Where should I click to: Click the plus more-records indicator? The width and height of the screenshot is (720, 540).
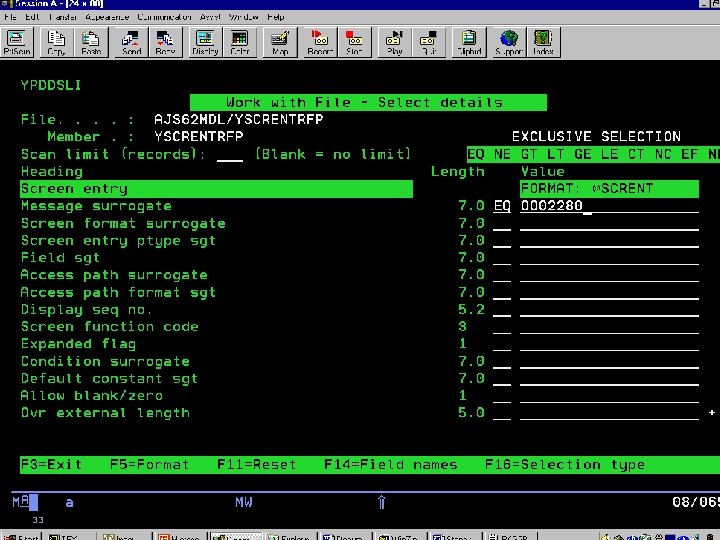(x=712, y=412)
